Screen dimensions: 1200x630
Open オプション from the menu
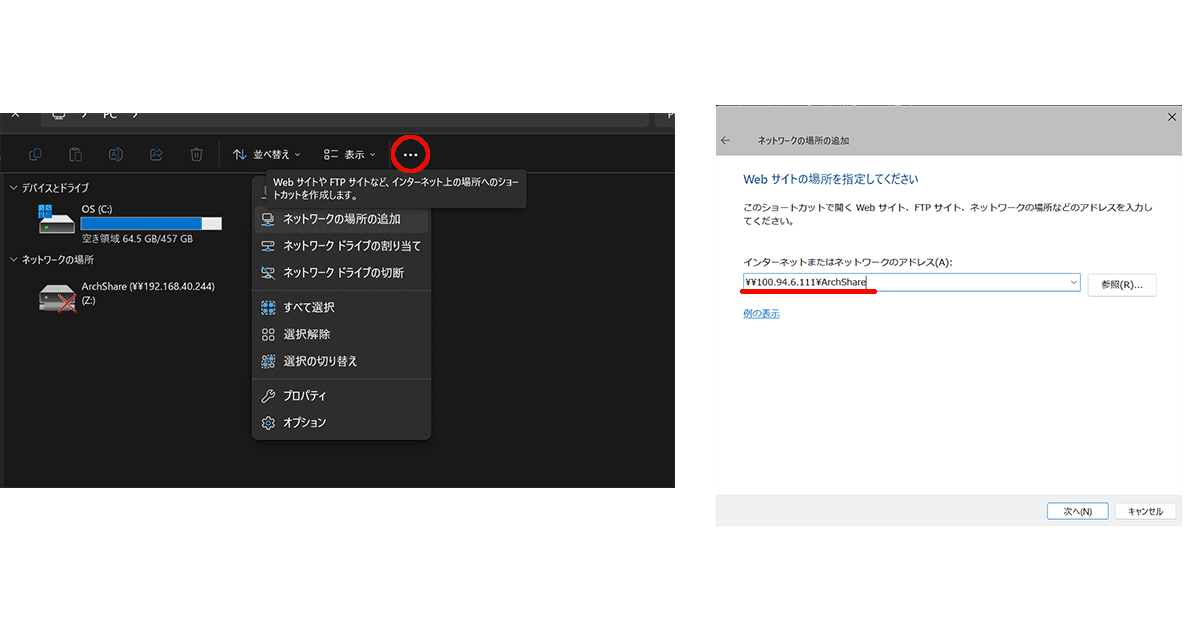[304, 422]
